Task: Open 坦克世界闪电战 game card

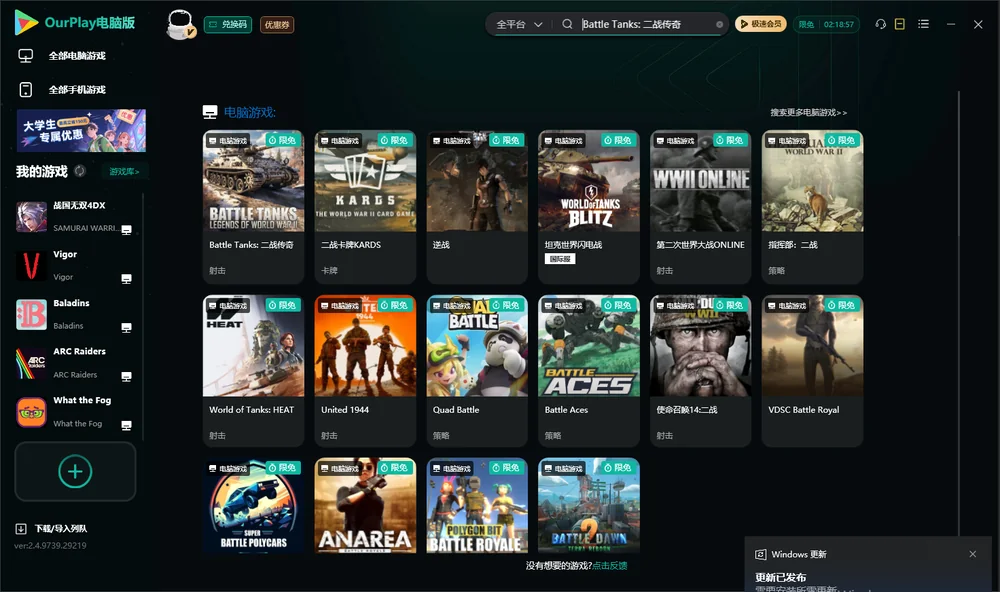Action: (589, 207)
